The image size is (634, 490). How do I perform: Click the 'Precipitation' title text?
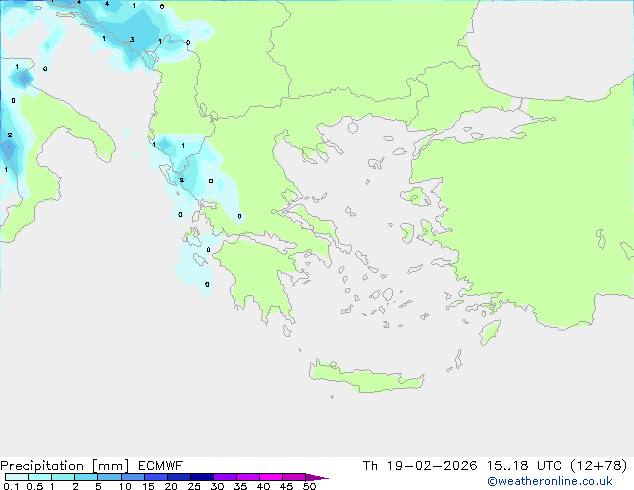(42, 466)
